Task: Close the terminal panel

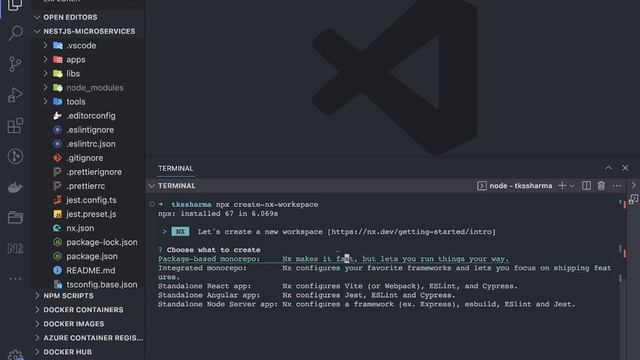Action: coord(625,168)
